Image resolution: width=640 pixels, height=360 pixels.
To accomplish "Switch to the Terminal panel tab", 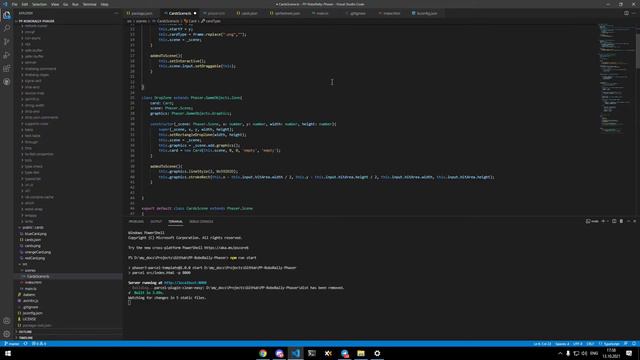I will pos(176,222).
